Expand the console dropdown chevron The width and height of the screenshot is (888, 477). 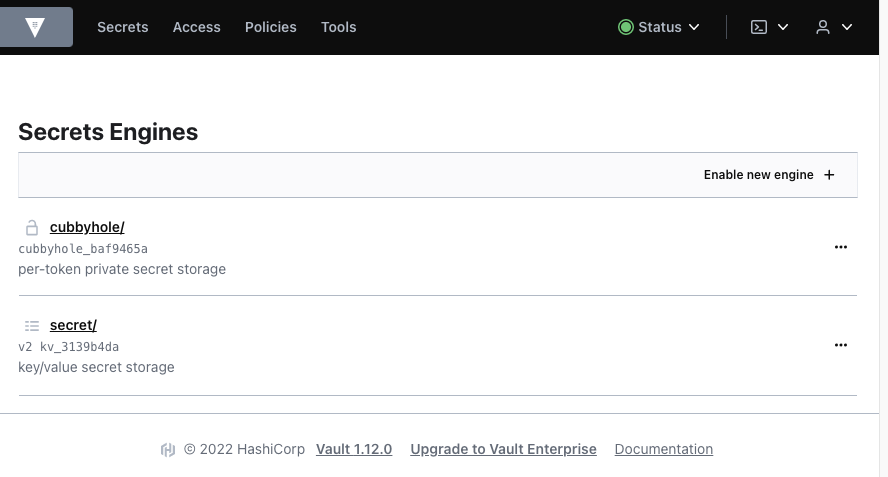pyautogui.click(x=783, y=27)
